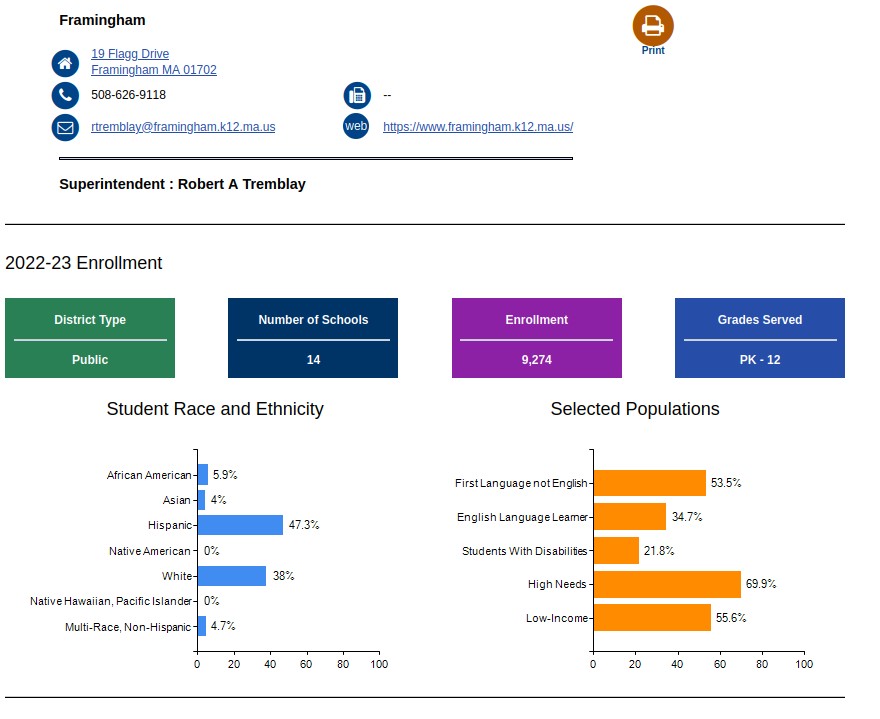The image size is (880, 719).
Task: Click the orange Print icon
Action: pyautogui.click(x=653, y=25)
